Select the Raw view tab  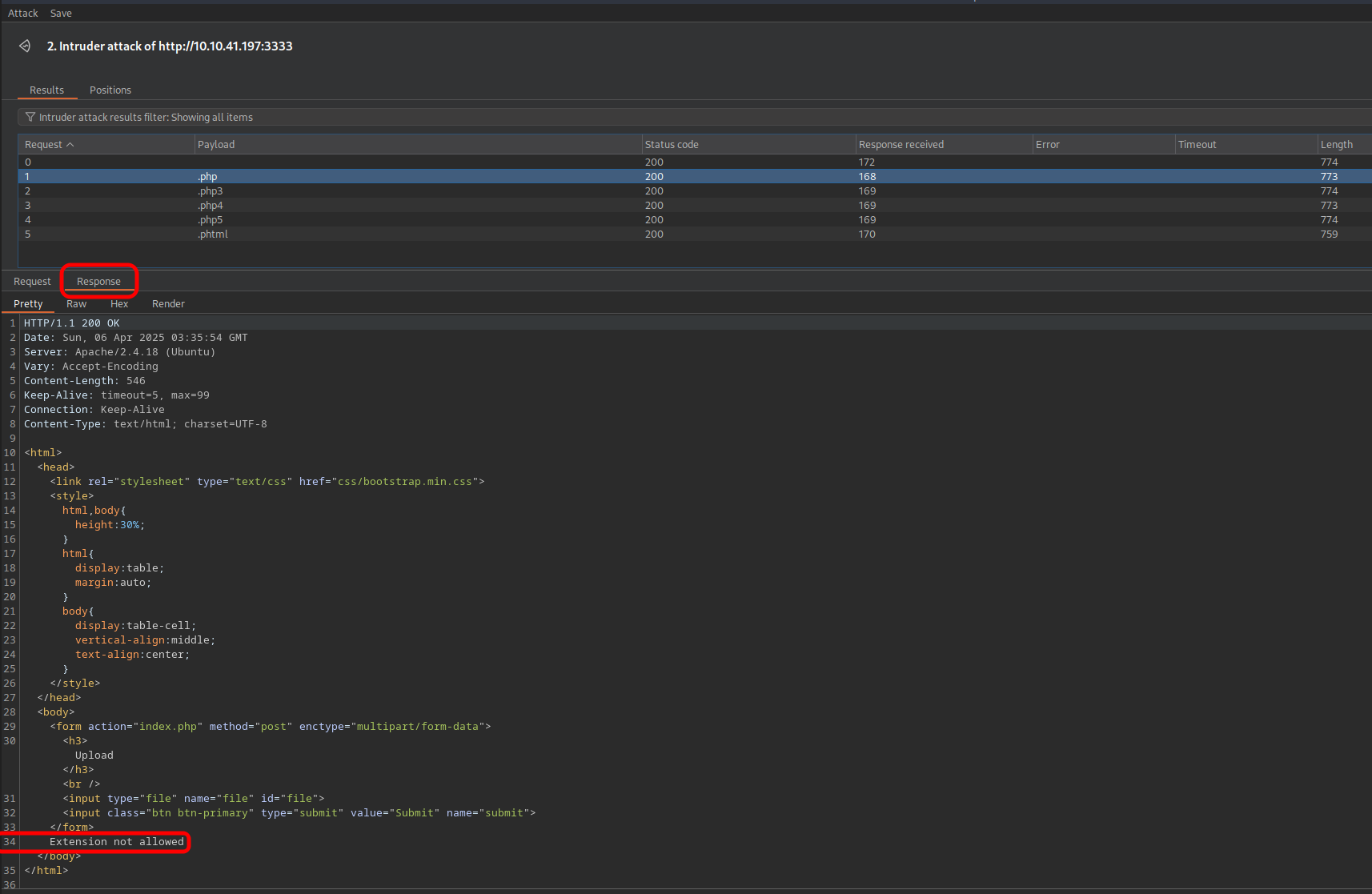point(76,304)
